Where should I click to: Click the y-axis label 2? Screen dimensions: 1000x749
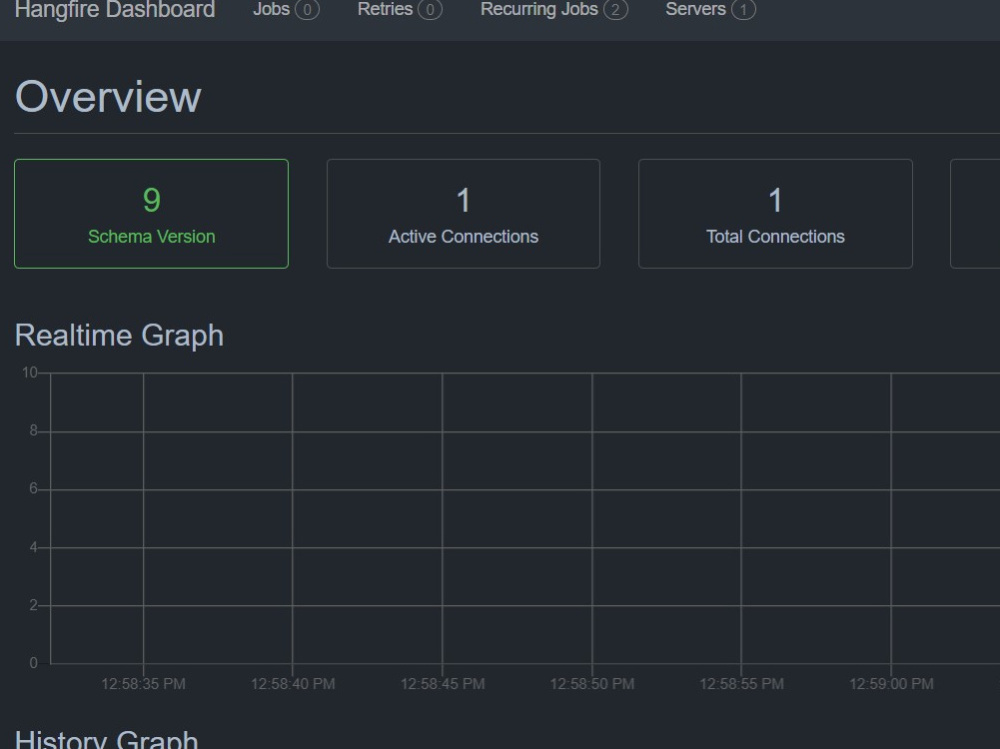tap(34, 605)
